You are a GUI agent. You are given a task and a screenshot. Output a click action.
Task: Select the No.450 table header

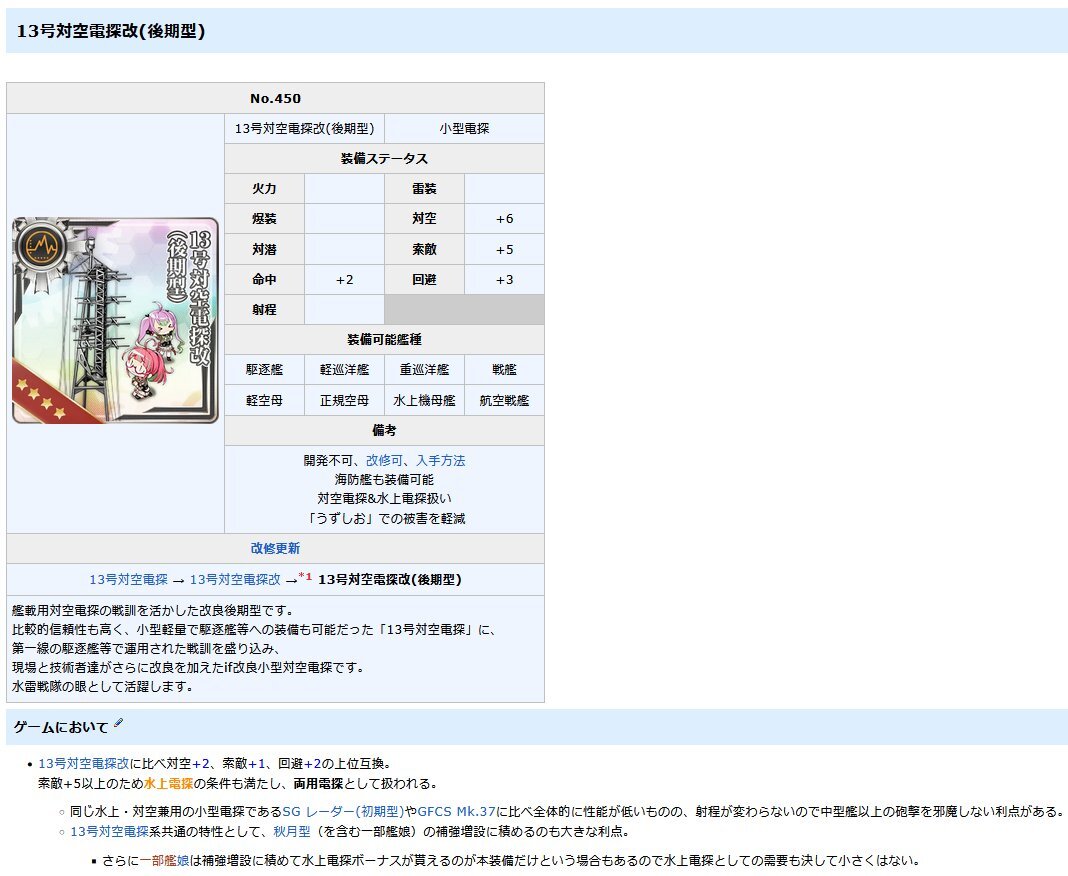pyautogui.click(x=275, y=98)
